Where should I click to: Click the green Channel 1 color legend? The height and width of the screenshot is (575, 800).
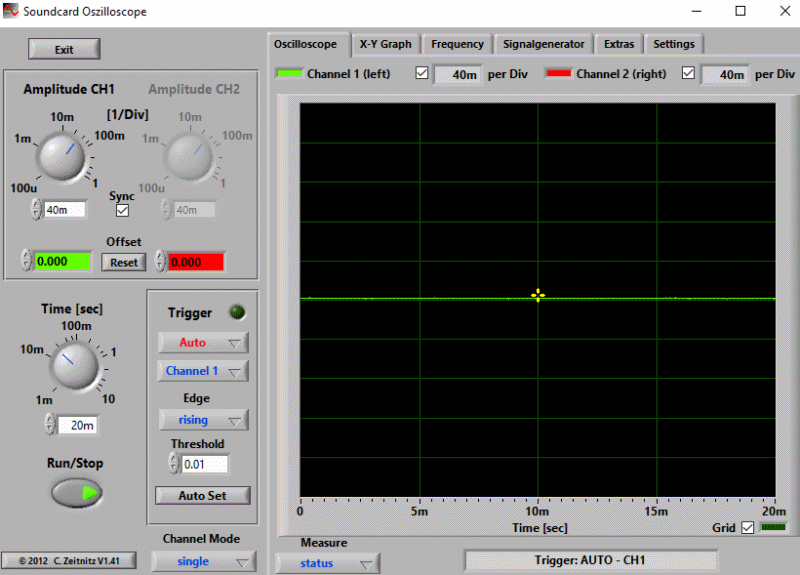tap(289, 73)
